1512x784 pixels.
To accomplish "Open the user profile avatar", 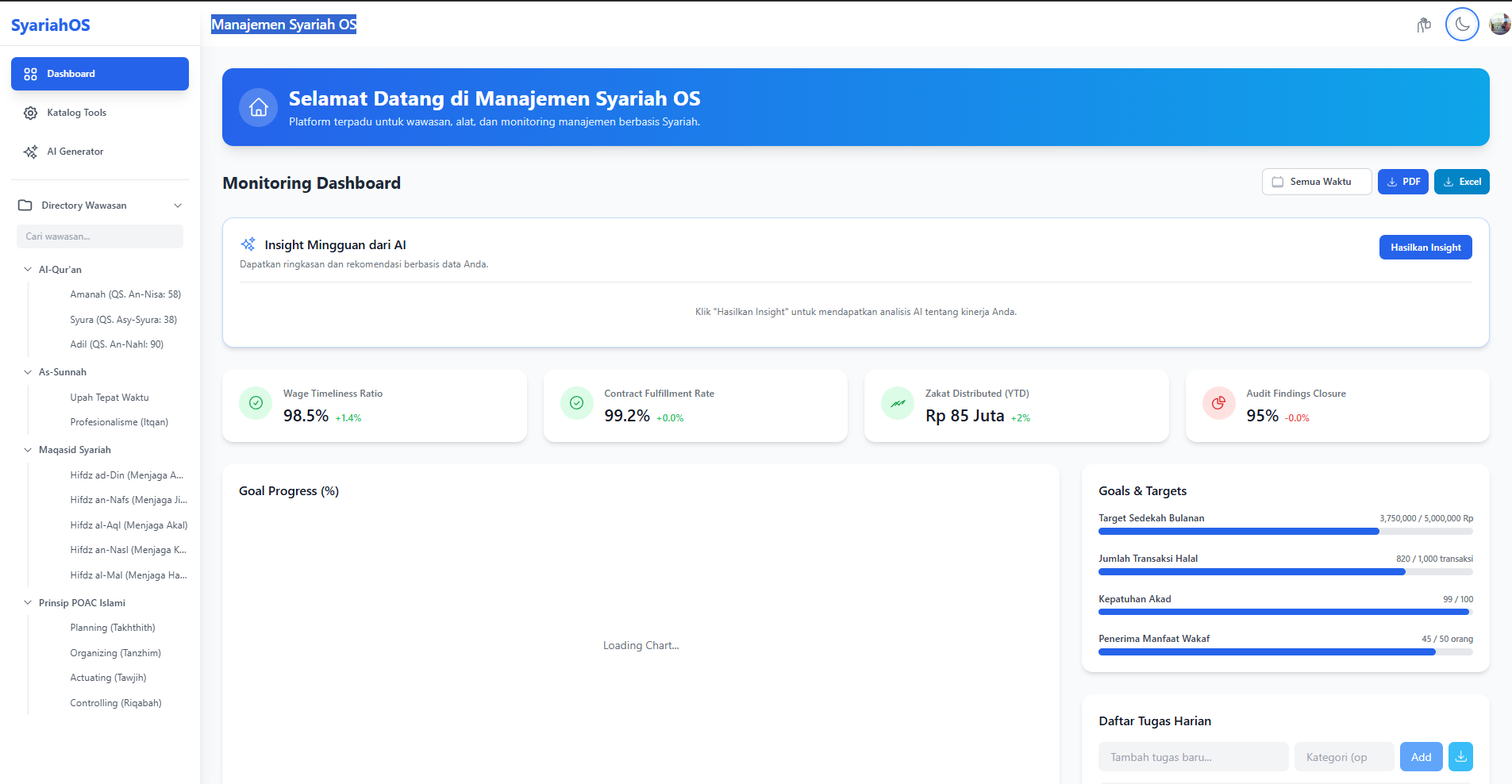I will 1499,25.
